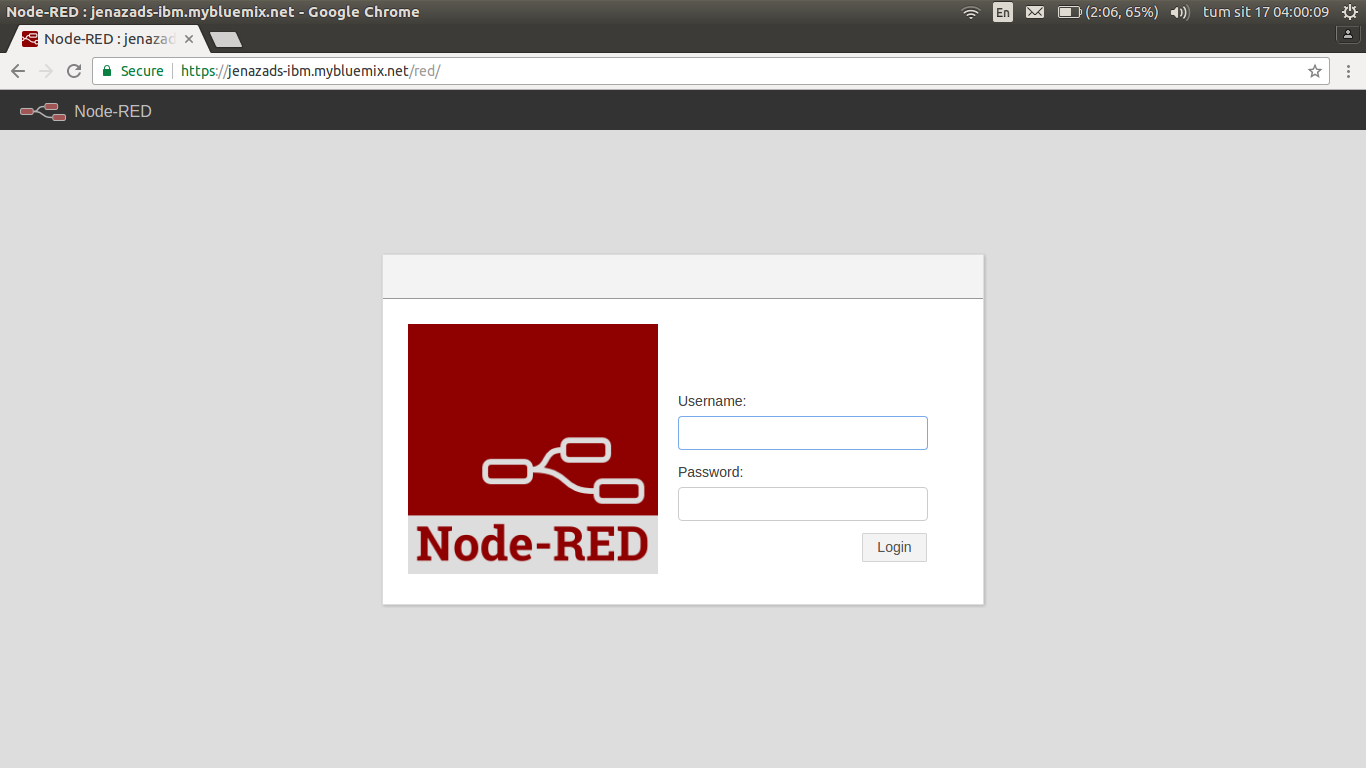
Task: Open the sound volume indicator
Action: 1180,12
